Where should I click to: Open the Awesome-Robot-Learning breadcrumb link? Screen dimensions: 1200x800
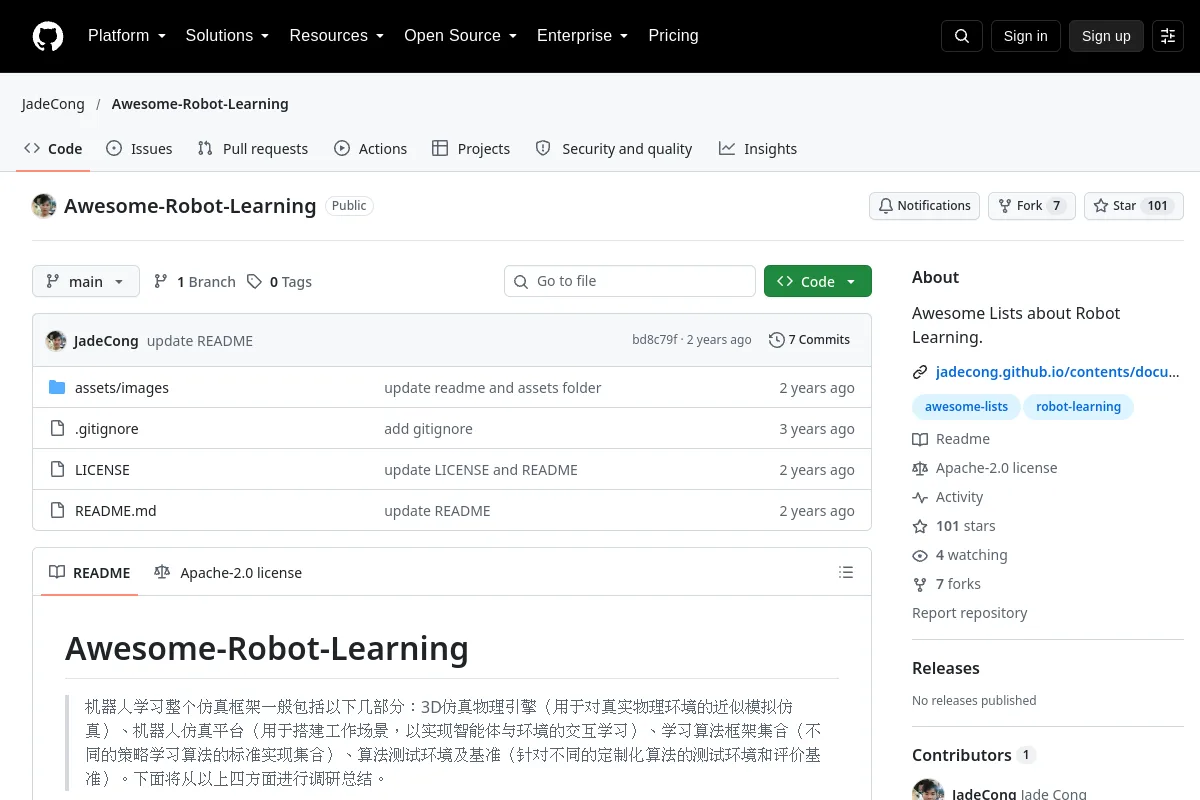click(200, 104)
